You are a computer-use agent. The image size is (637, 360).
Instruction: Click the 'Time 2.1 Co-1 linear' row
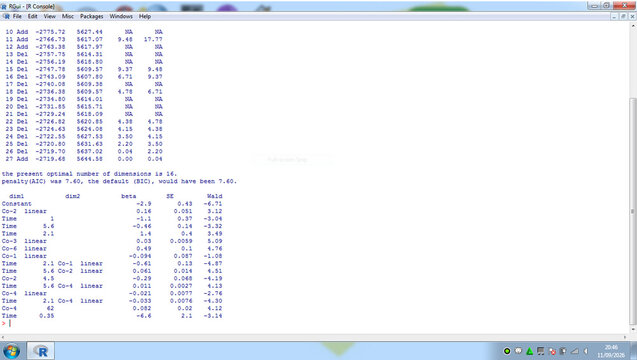pyautogui.click(x=112, y=263)
